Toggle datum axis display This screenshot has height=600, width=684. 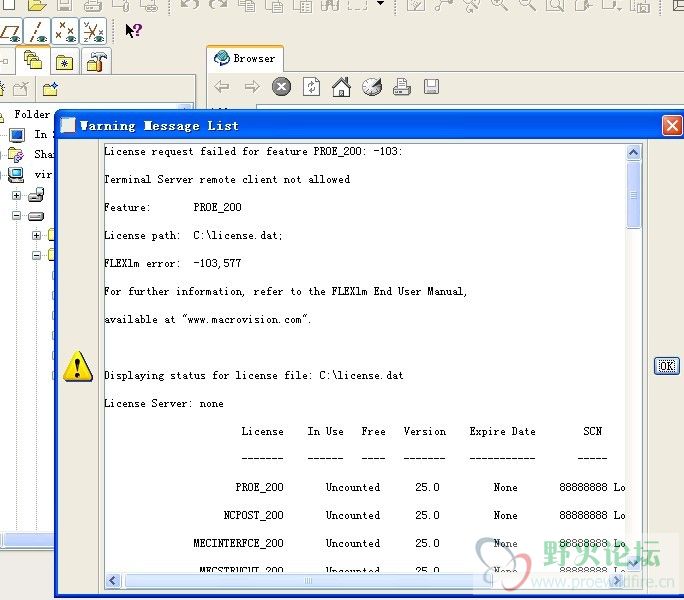37,31
